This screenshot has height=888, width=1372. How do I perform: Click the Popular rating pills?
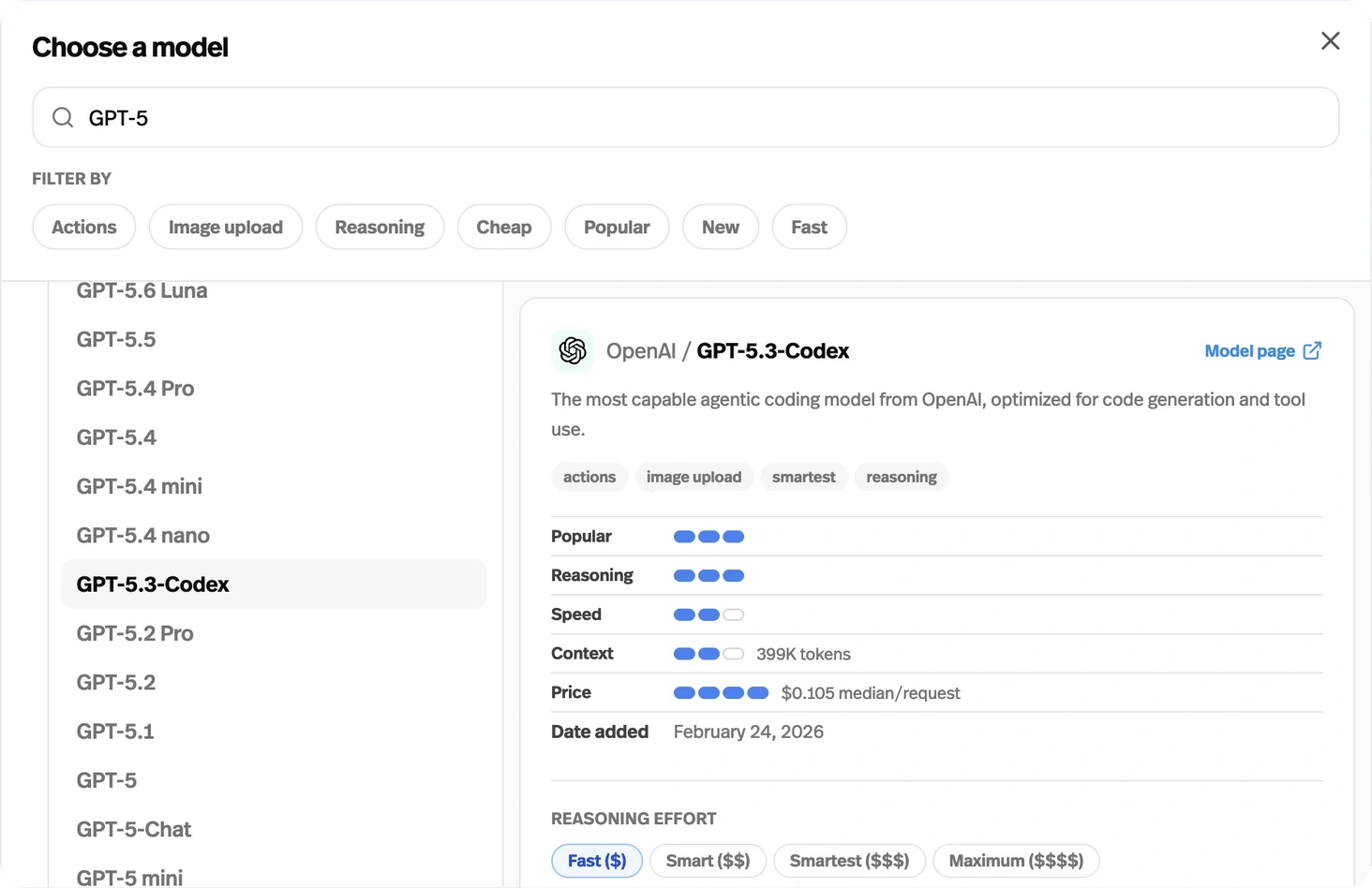(x=708, y=537)
